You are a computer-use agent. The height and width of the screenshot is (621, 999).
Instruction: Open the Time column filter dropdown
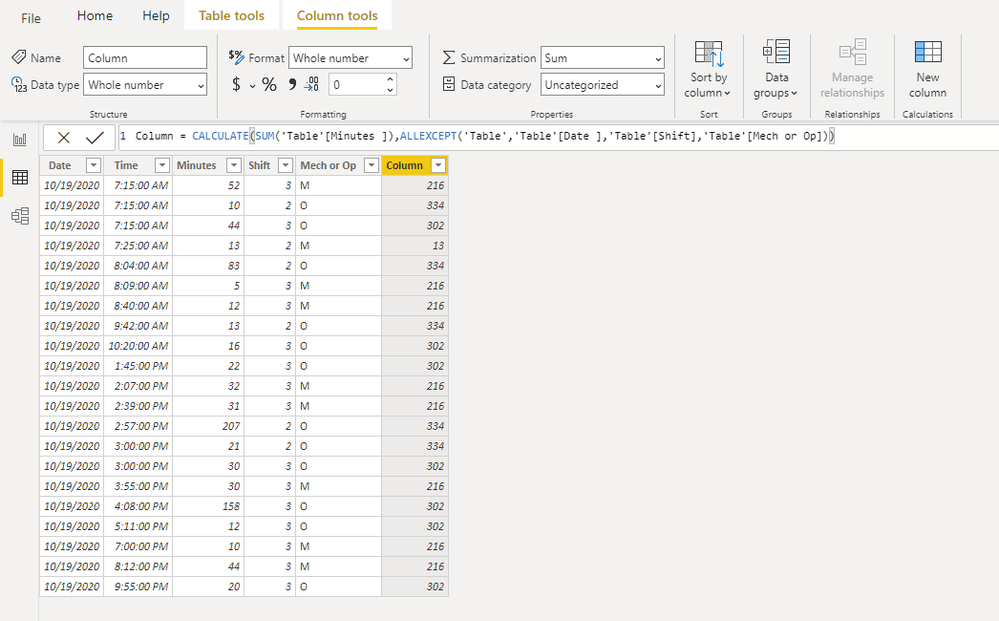[162, 166]
